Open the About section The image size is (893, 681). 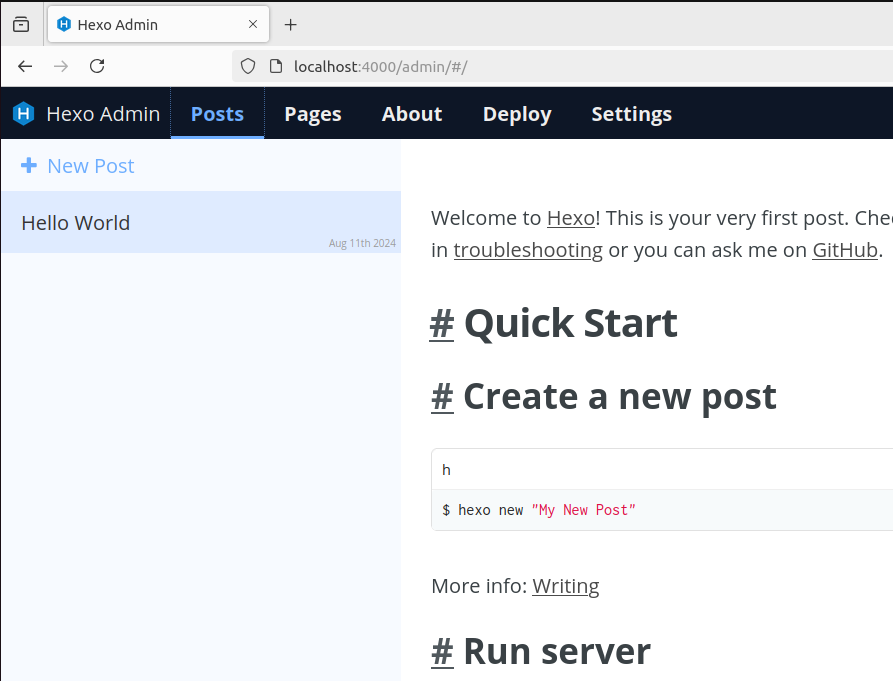[x=411, y=114]
